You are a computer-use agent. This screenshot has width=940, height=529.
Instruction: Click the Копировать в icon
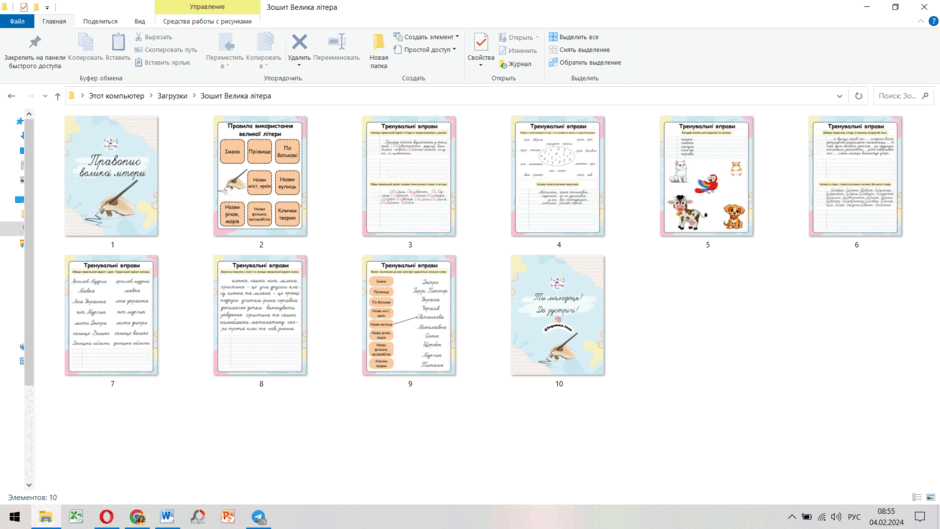coord(264,42)
